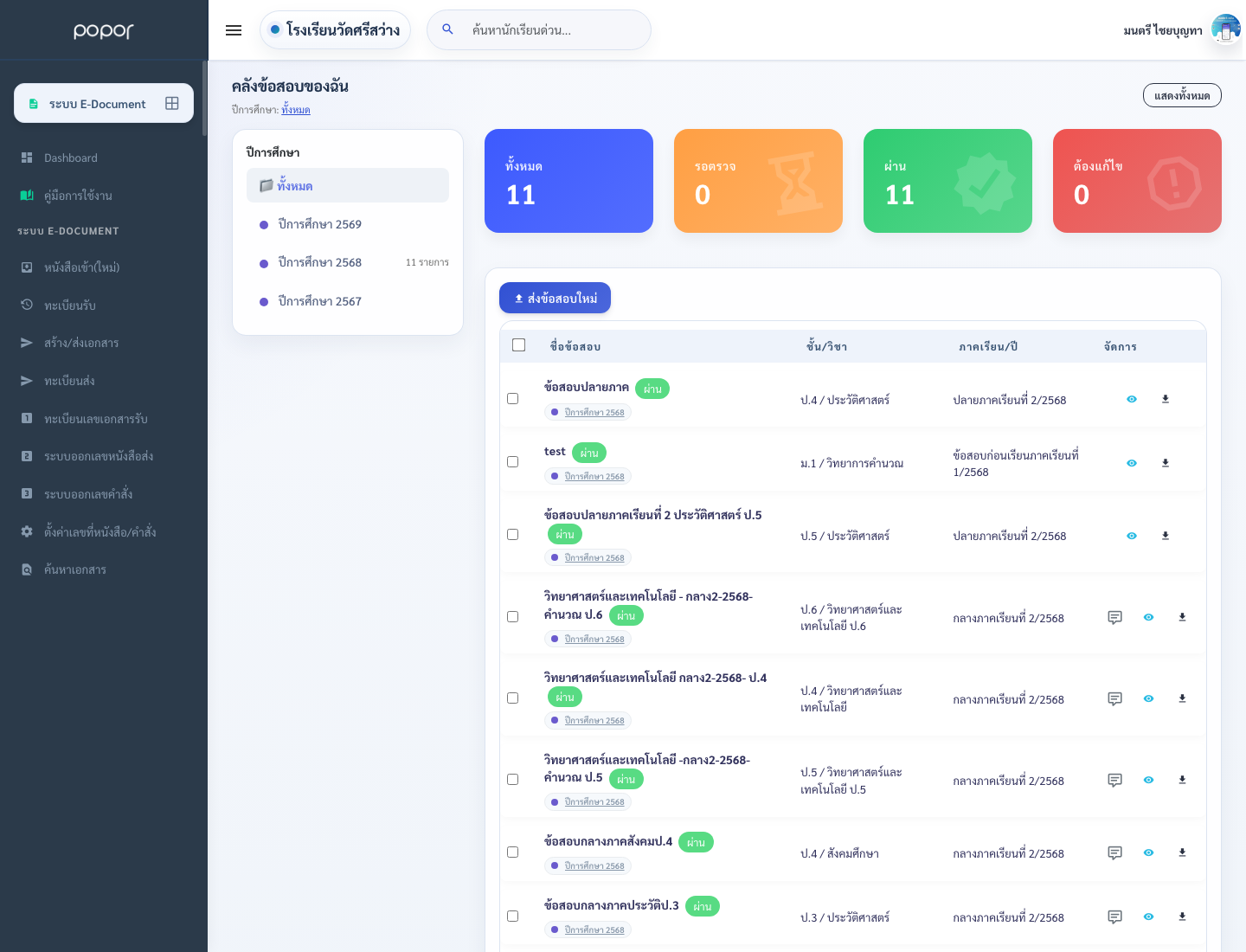Open comments for the ป.6 science exam
Image resolution: width=1246 pixels, height=952 pixels.
[x=1115, y=617]
